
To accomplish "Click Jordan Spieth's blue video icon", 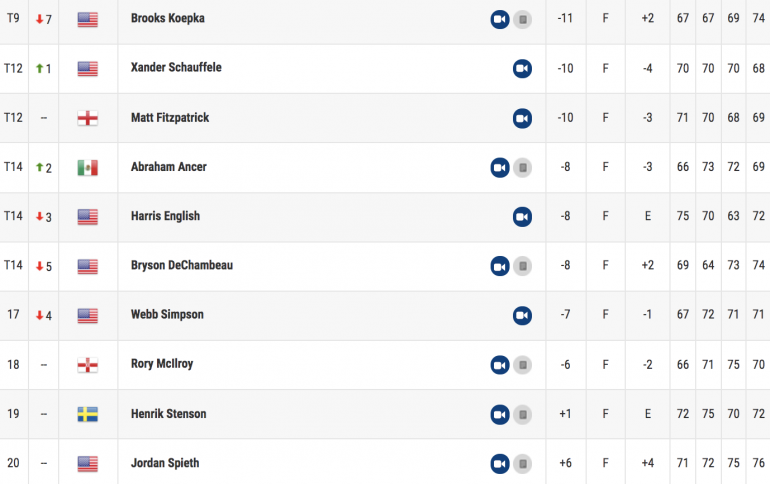I will coord(500,464).
